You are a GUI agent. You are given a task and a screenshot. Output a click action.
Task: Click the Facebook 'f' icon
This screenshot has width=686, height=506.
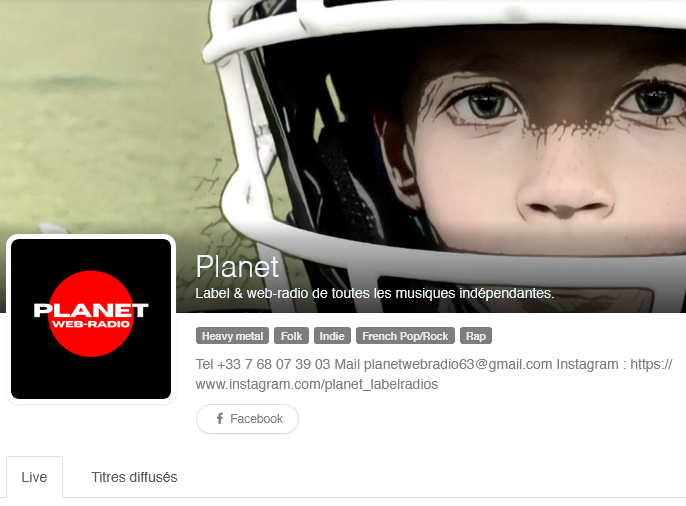(x=220, y=419)
